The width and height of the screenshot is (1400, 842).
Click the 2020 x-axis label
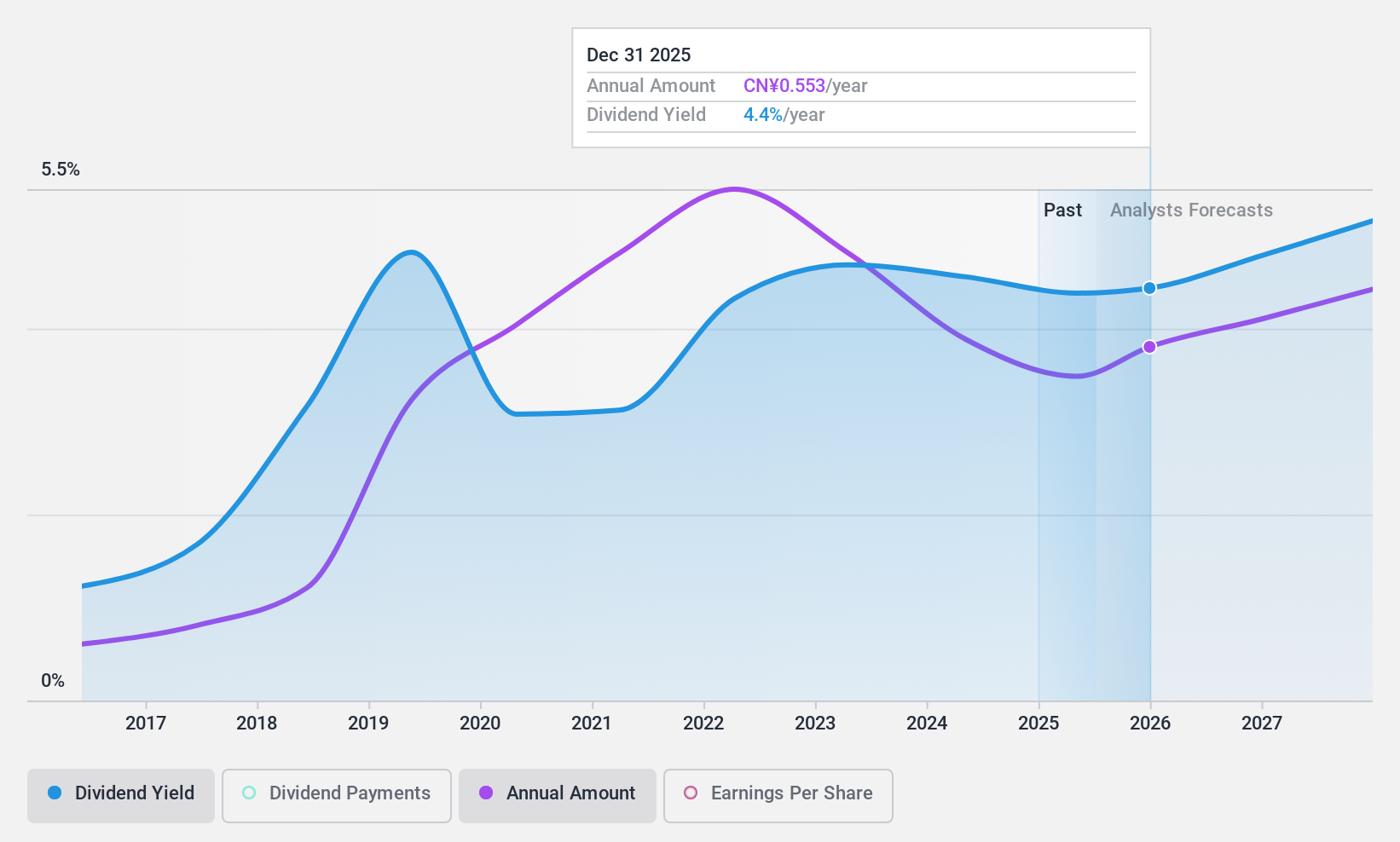point(480,724)
